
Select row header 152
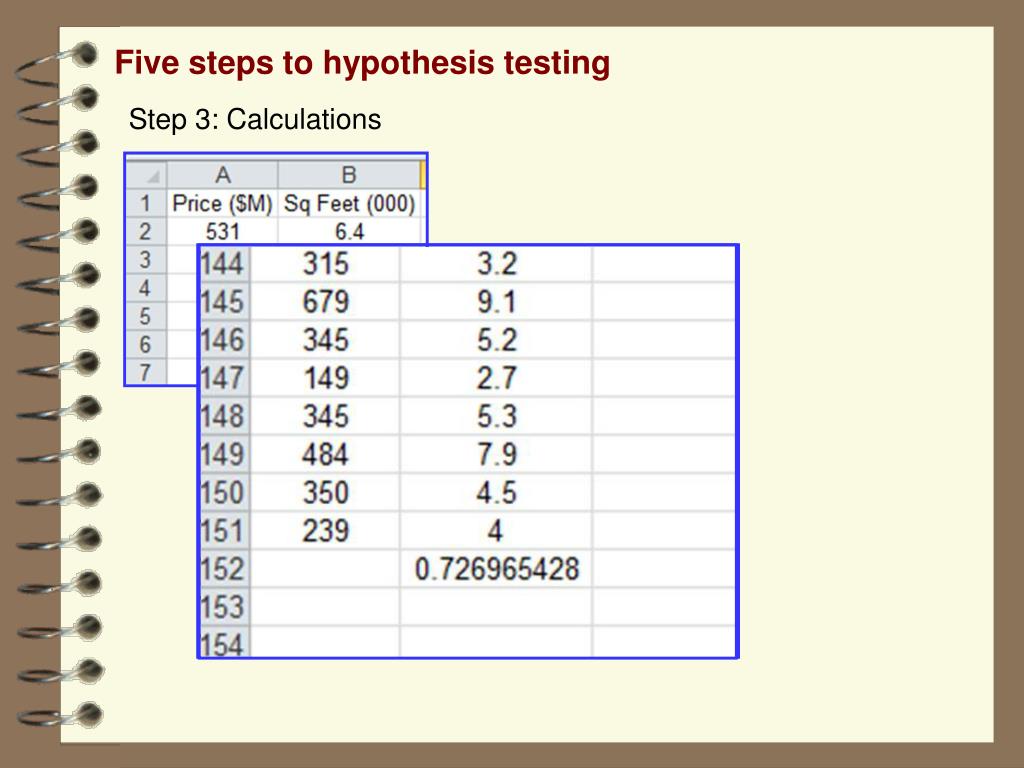(x=224, y=568)
